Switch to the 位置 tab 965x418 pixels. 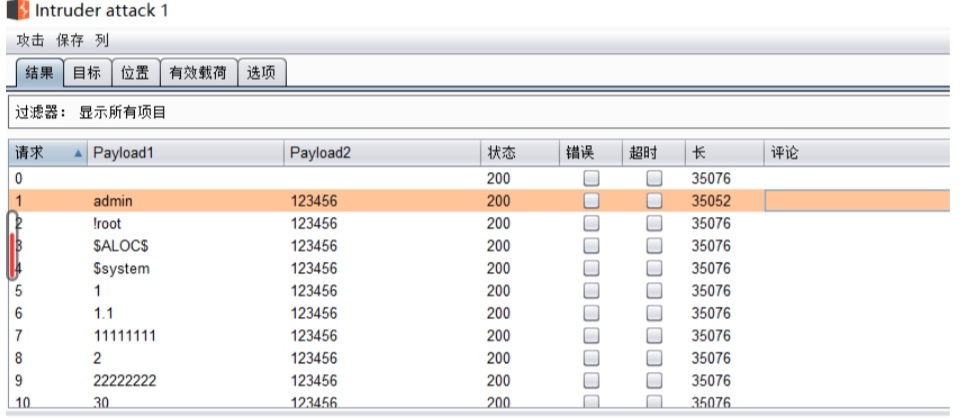click(135, 73)
